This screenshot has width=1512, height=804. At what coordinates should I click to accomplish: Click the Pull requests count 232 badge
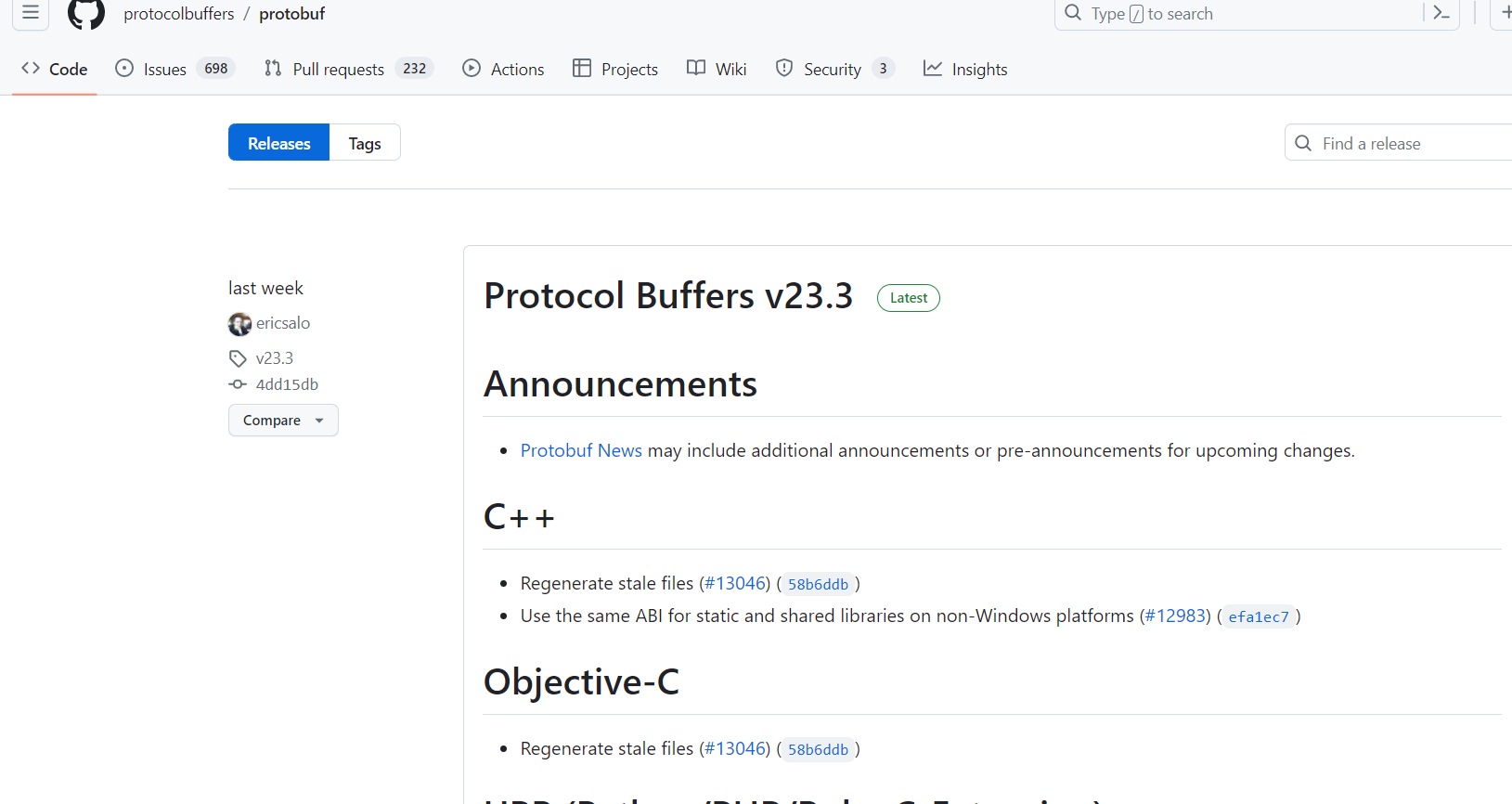[415, 69]
